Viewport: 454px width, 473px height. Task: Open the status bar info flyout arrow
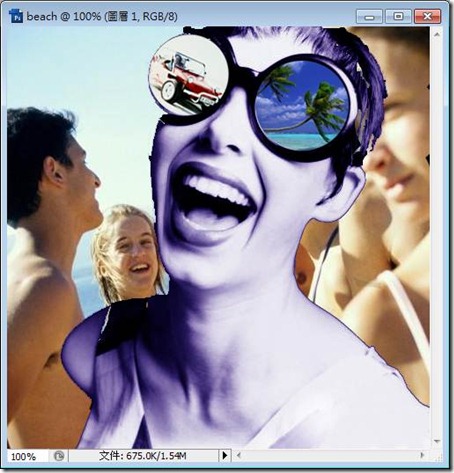tap(225, 455)
